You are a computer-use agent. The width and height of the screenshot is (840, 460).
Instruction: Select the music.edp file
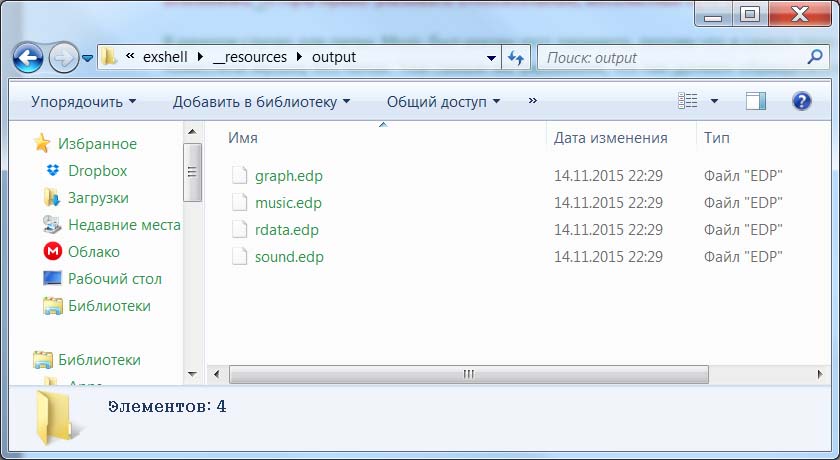click(288, 203)
